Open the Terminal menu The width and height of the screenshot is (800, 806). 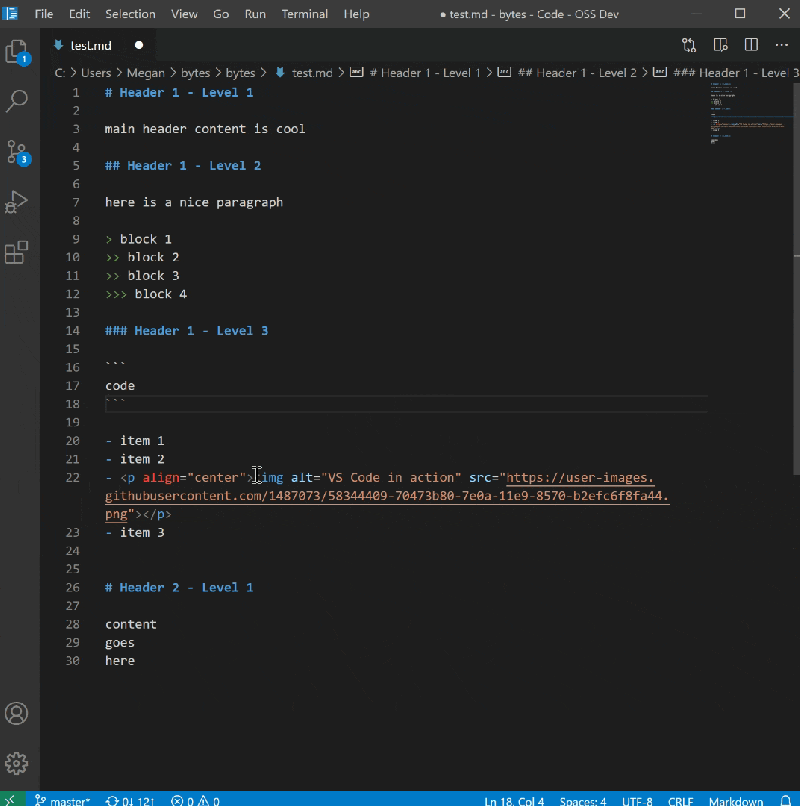304,14
